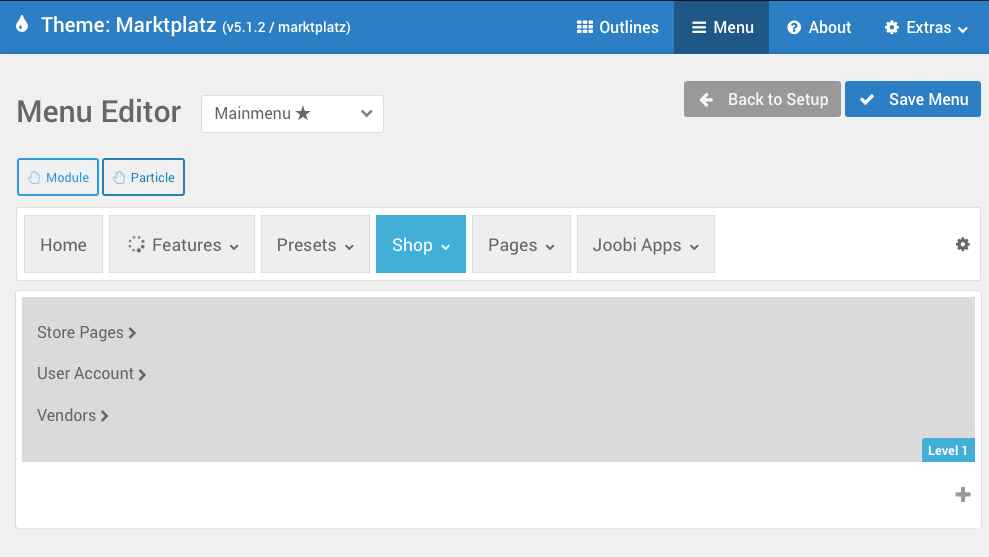Image resolution: width=989 pixels, height=557 pixels.
Task: Select the Shop menu item
Action: [421, 244]
